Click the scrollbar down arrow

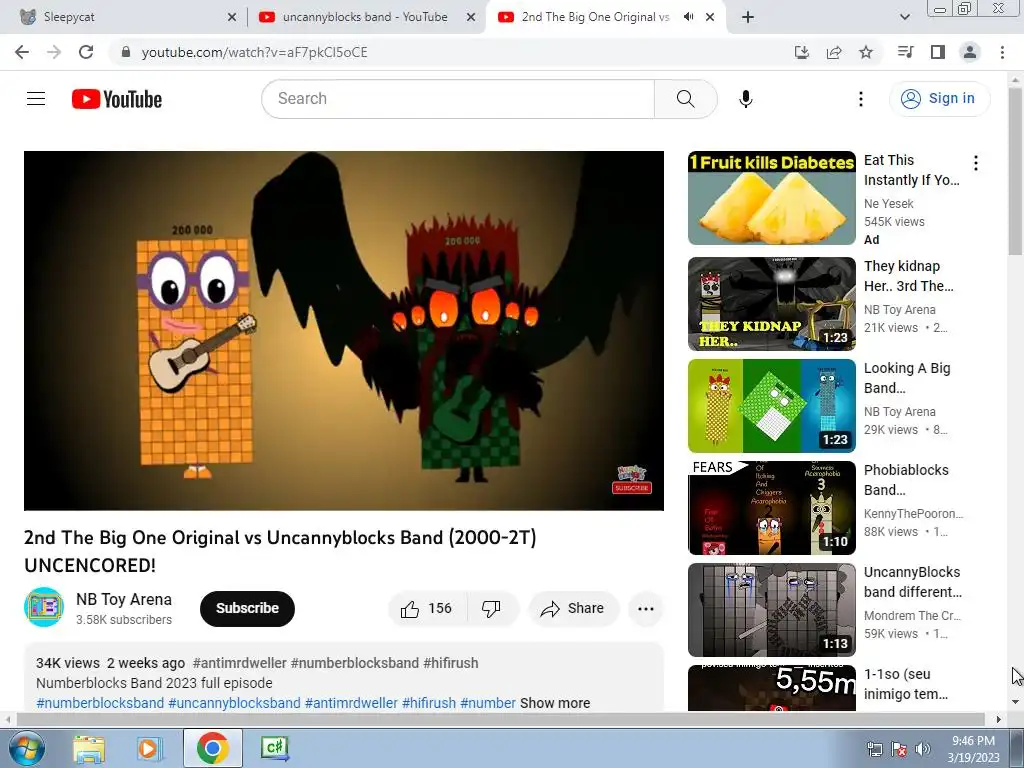coord(1015,702)
